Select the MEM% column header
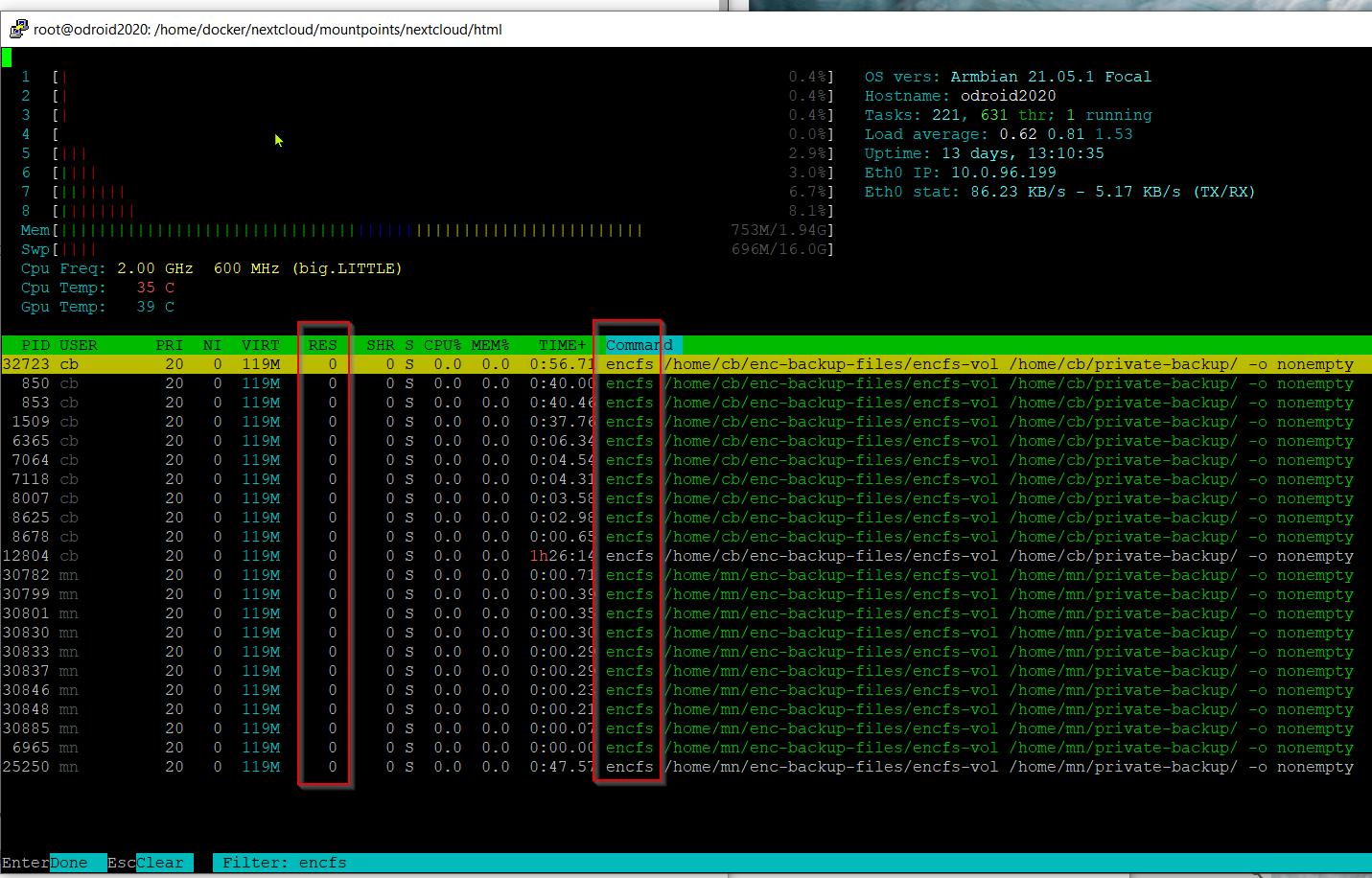 (x=491, y=345)
